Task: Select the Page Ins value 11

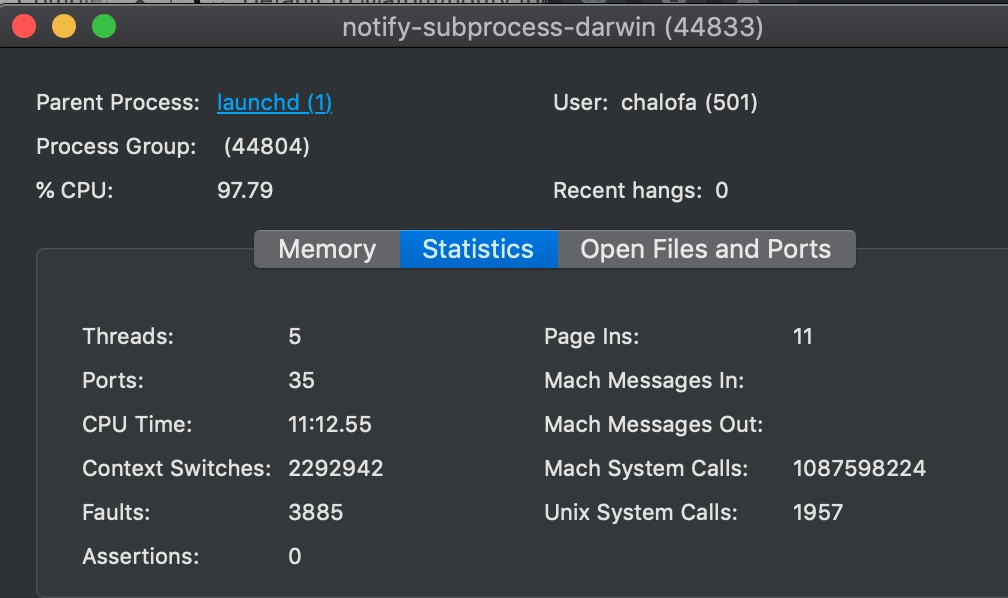Action: 803,336
